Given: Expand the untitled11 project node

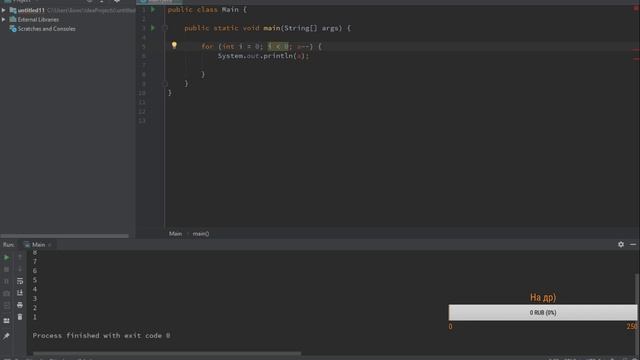Looking at the screenshot, I should click(4, 10).
